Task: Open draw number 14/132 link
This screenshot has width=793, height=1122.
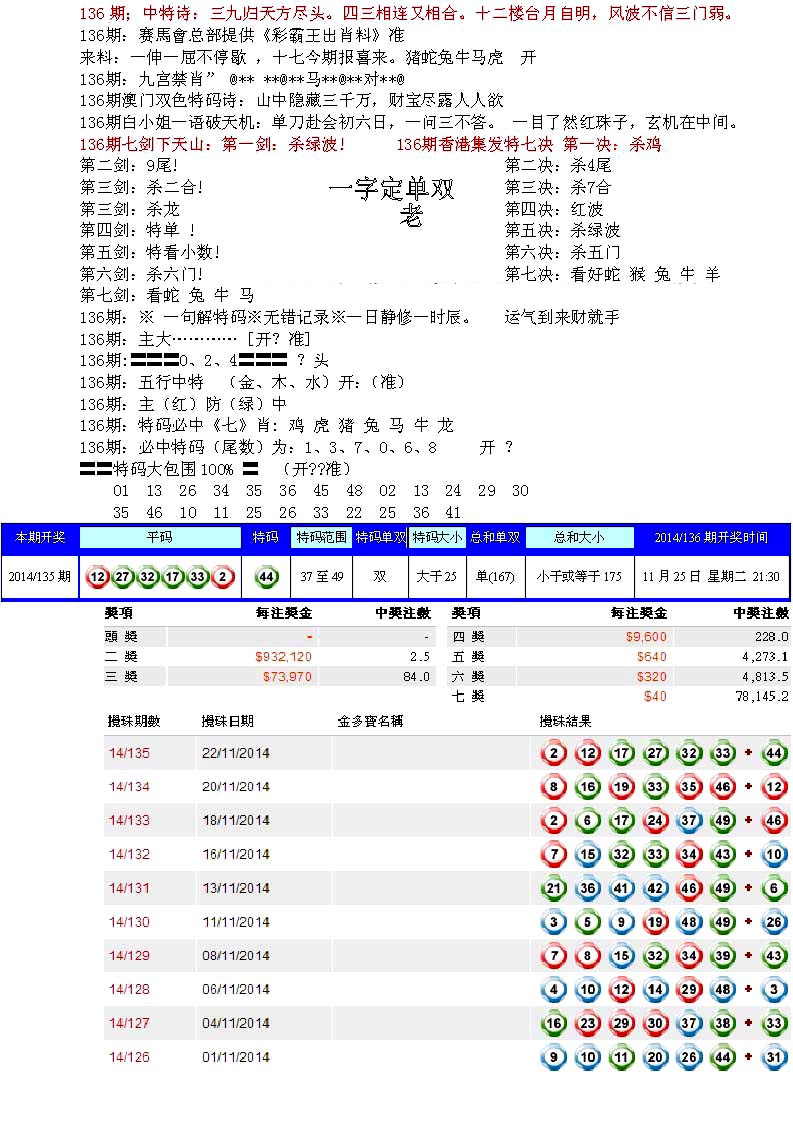Action: pos(130,854)
